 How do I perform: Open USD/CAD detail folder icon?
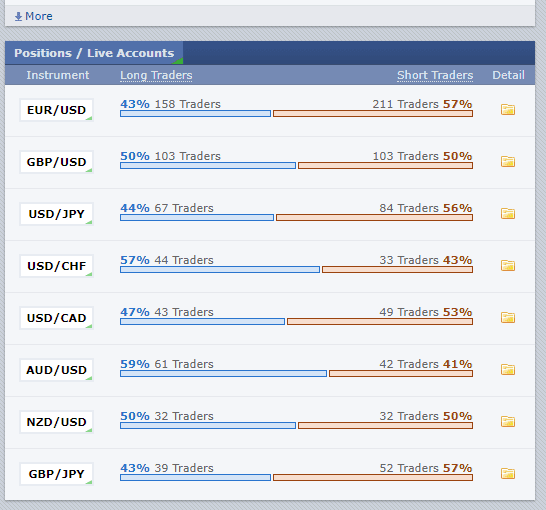click(508, 317)
